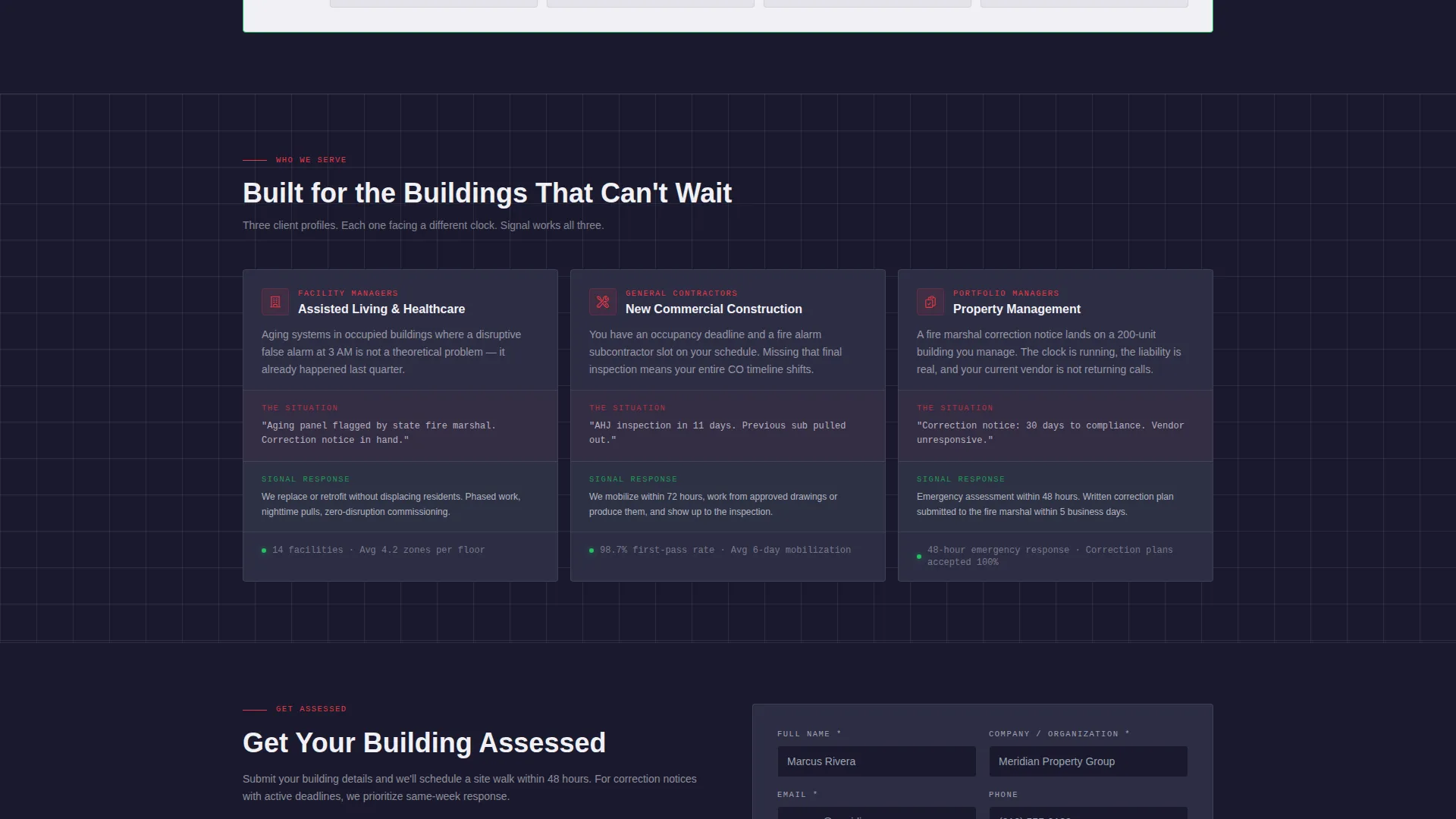
Task: Click the COMPANY / ORGANIZATION field label
Action: point(1059,734)
